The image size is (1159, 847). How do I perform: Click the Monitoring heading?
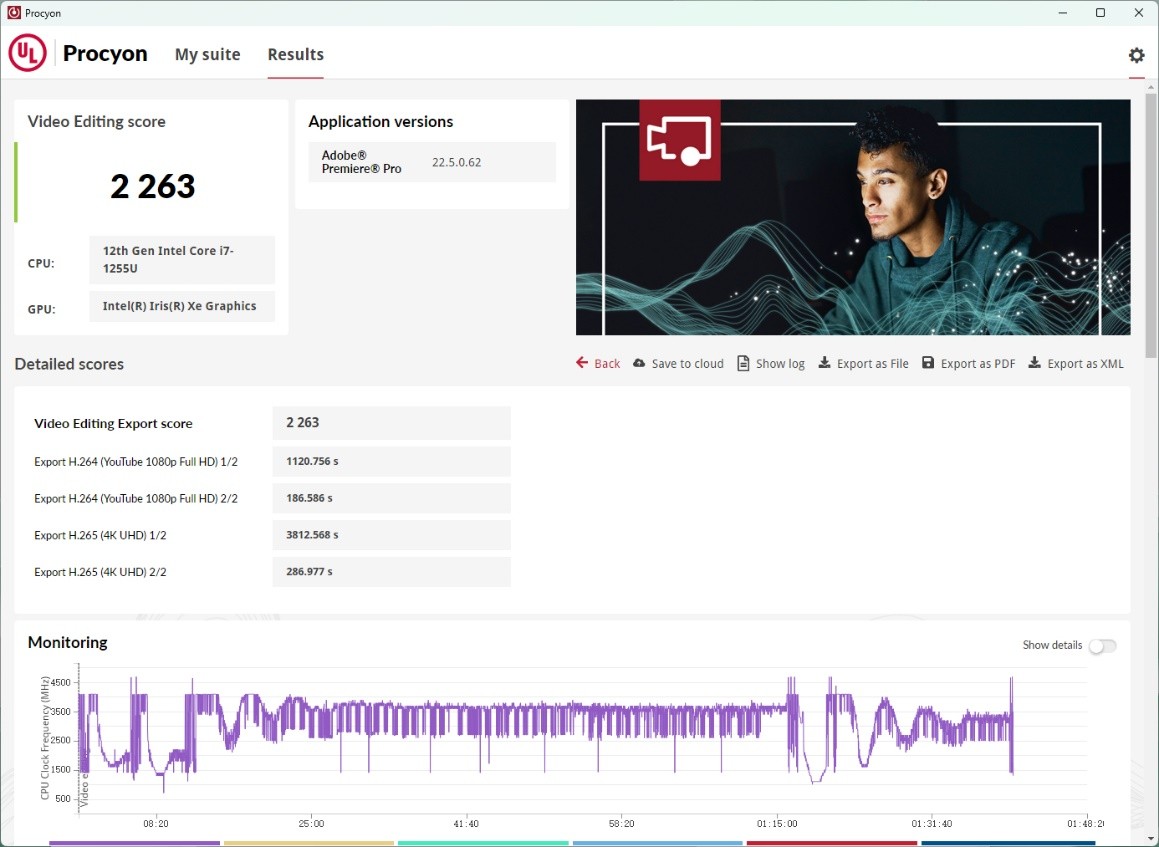point(67,642)
